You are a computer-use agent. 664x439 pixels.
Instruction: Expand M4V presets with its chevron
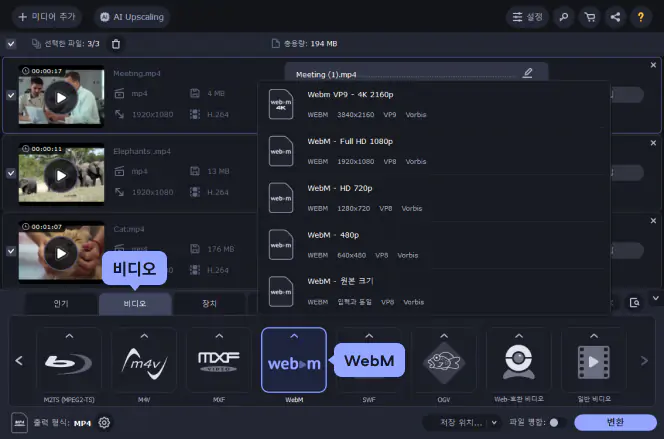coord(144,336)
